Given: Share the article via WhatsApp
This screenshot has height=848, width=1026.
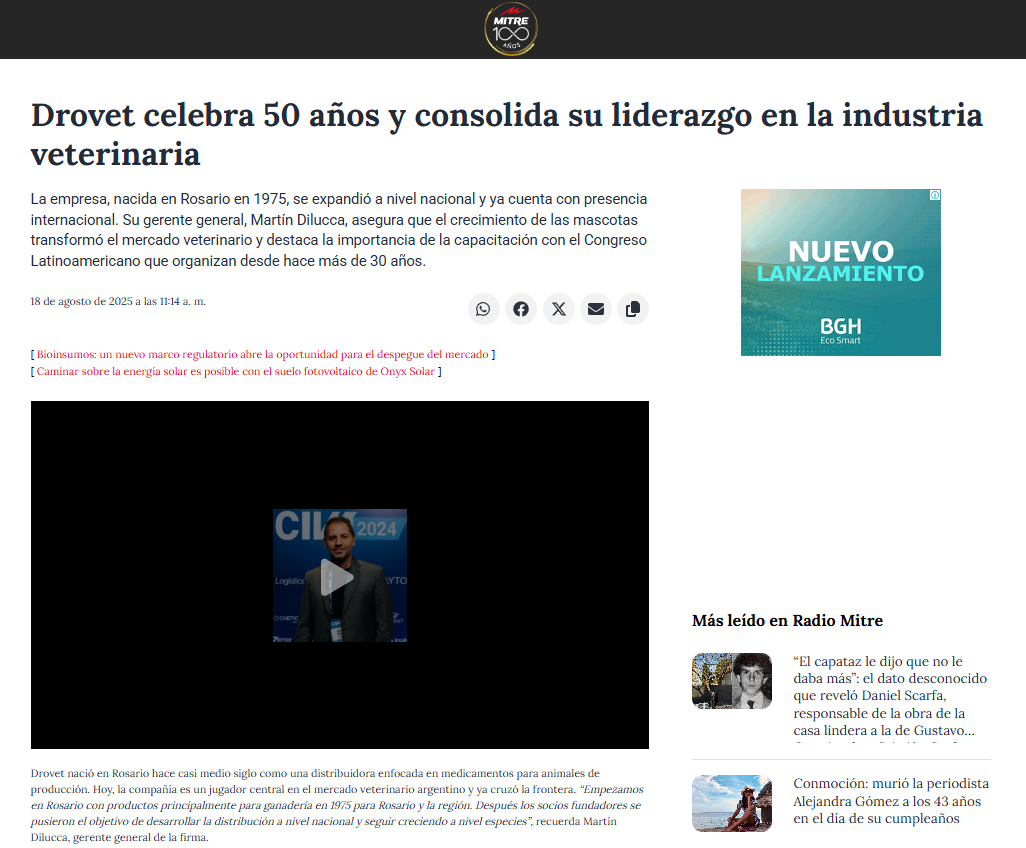Looking at the screenshot, I should click(483, 309).
